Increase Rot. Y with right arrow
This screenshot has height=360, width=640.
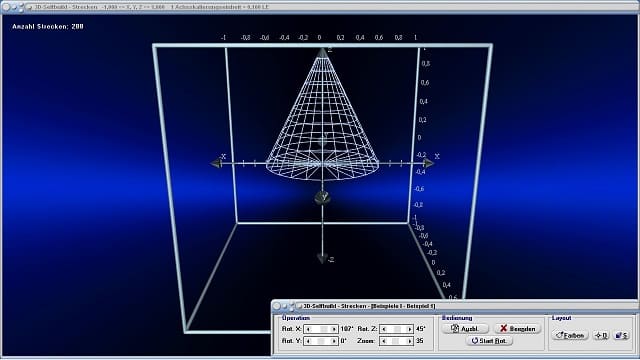[x=334, y=341]
